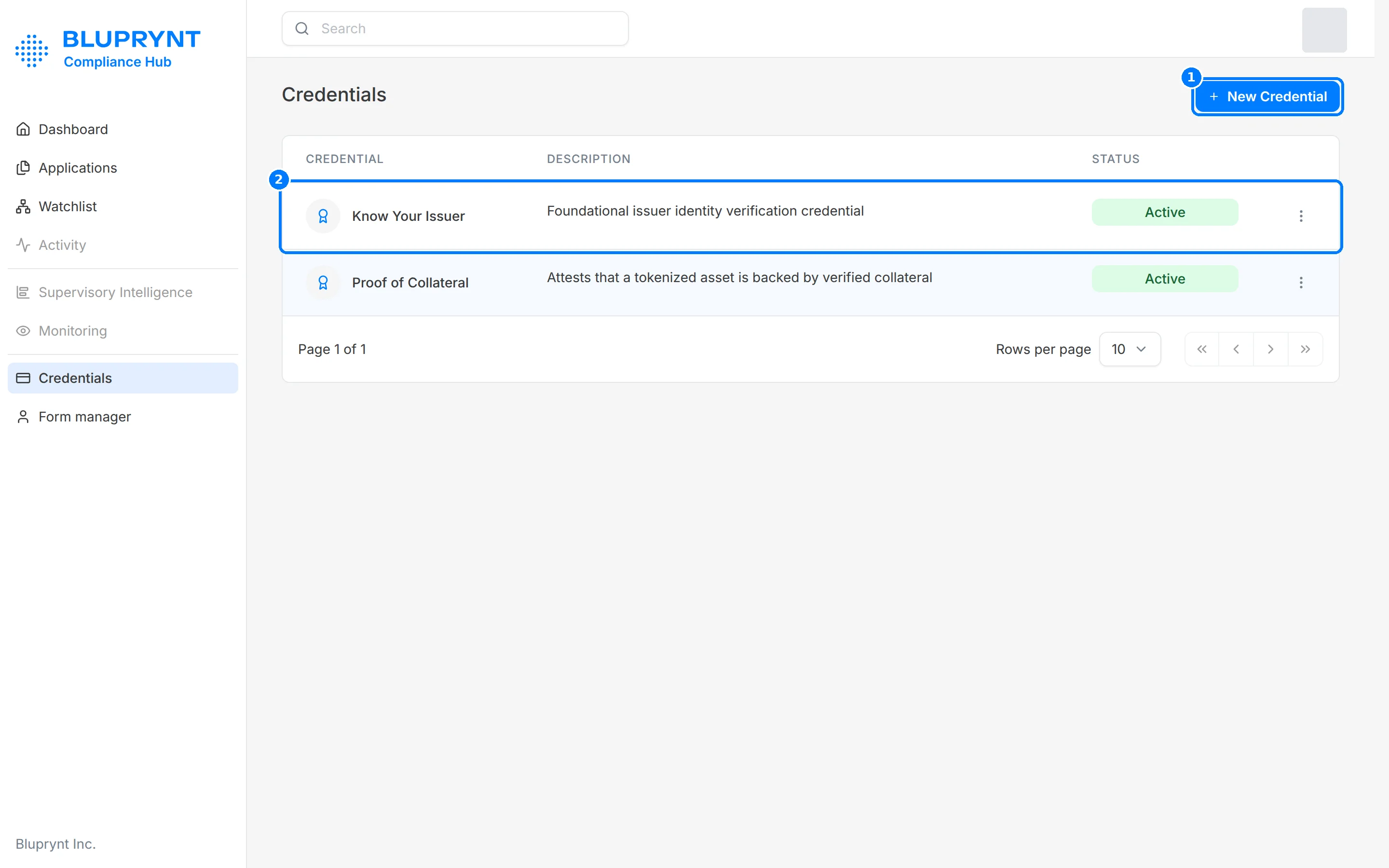The image size is (1389, 868).
Task: Open the Proof of Collateral row options menu
Action: pyautogui.click(x=1301, y=283)
